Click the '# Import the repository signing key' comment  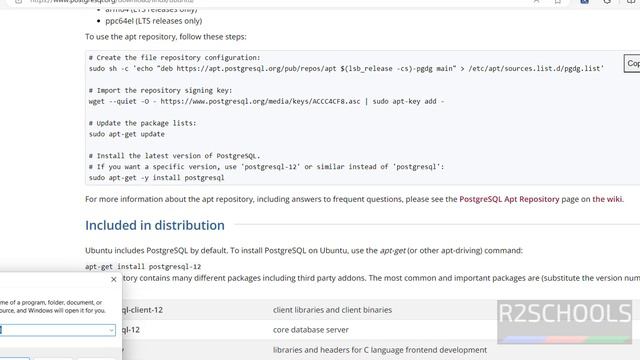160,90
